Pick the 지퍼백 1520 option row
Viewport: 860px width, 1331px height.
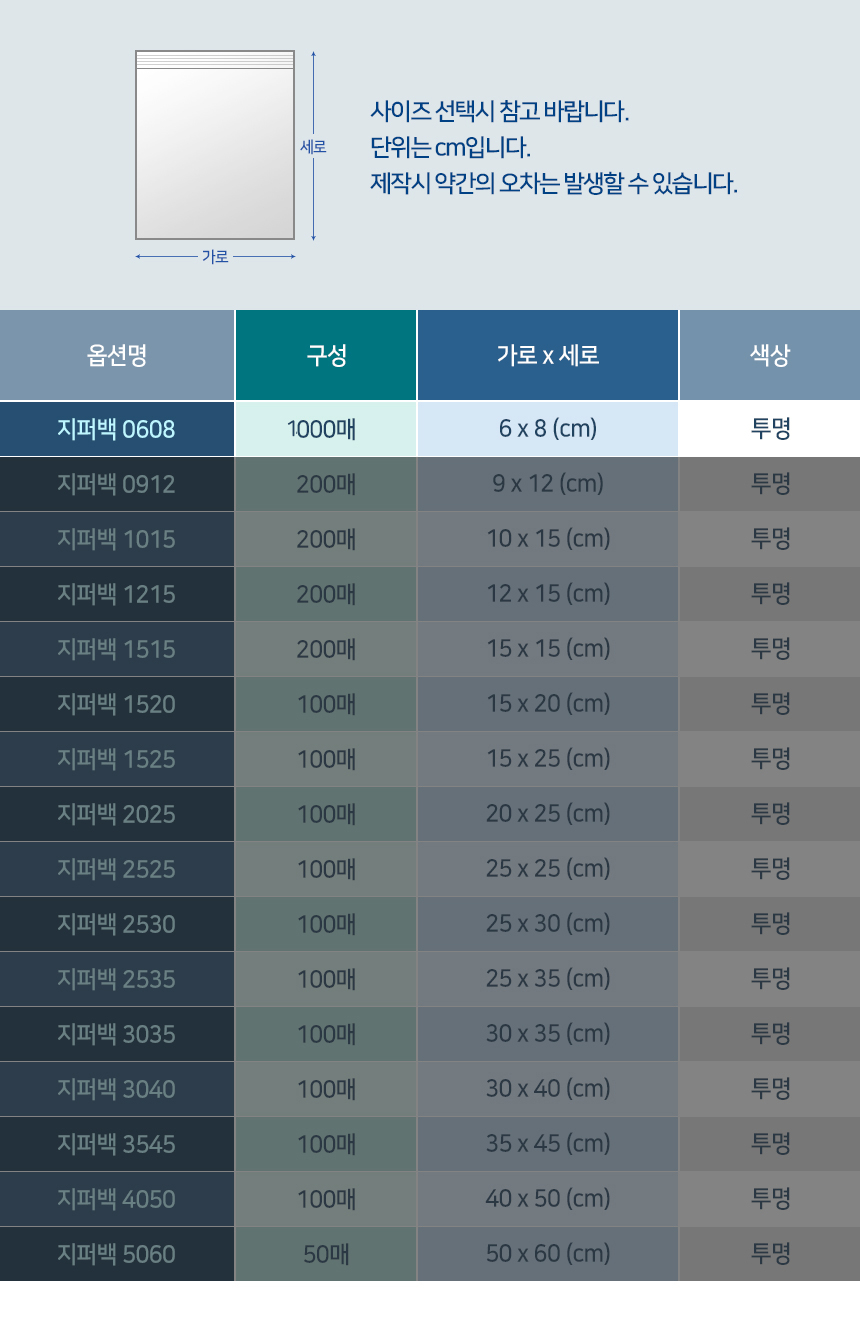coord(117,703)
